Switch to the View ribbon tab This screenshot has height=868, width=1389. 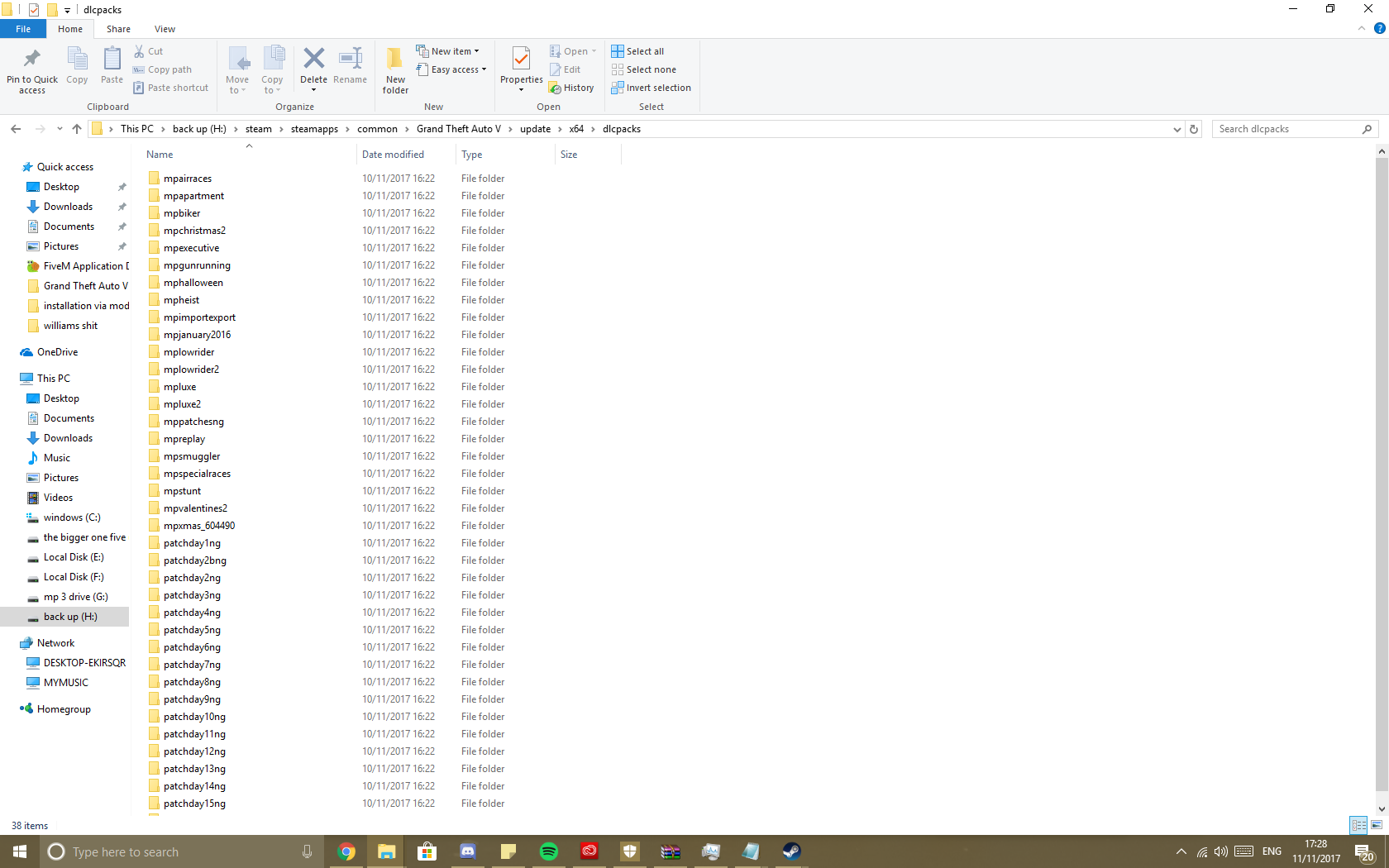point(165,29)
